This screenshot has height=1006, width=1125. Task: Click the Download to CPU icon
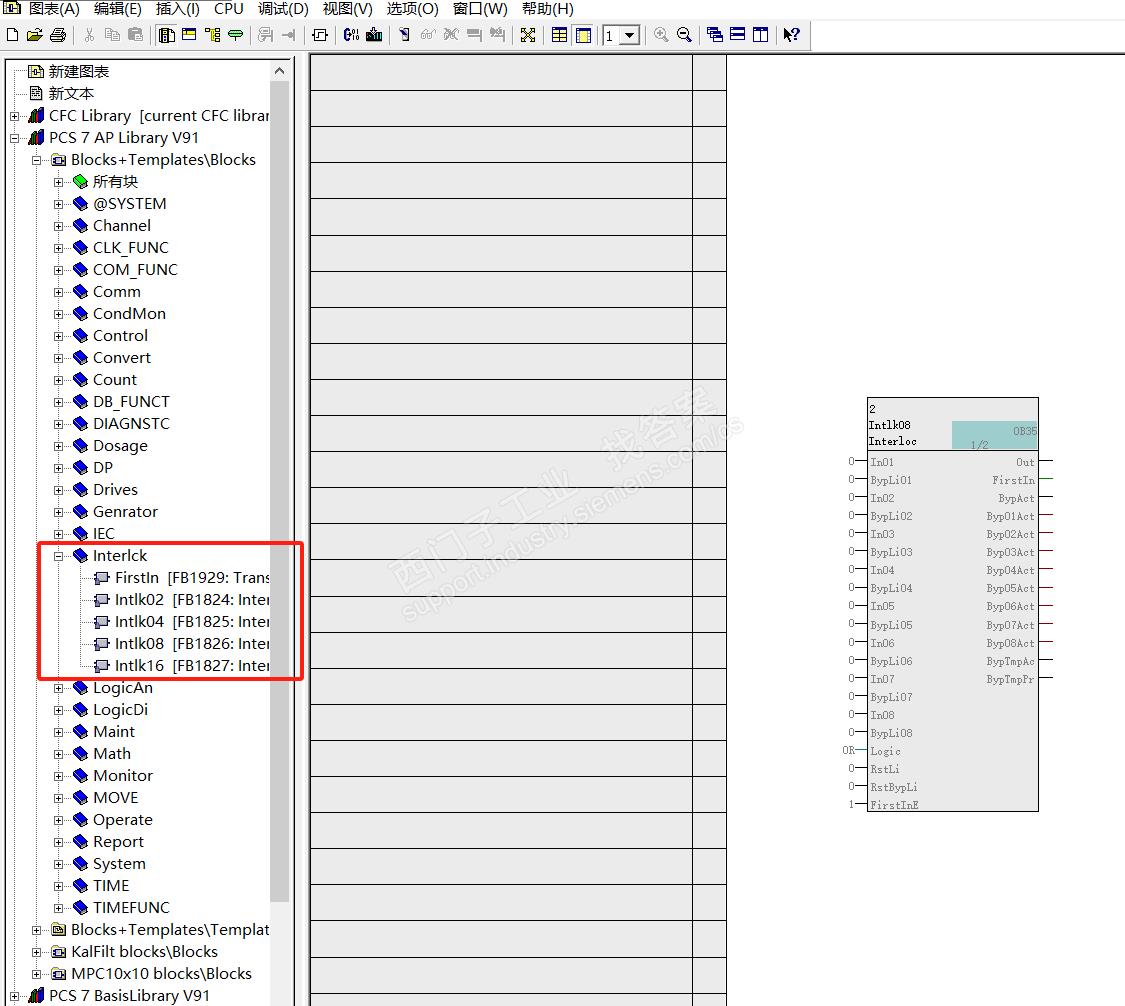(374, 34)
